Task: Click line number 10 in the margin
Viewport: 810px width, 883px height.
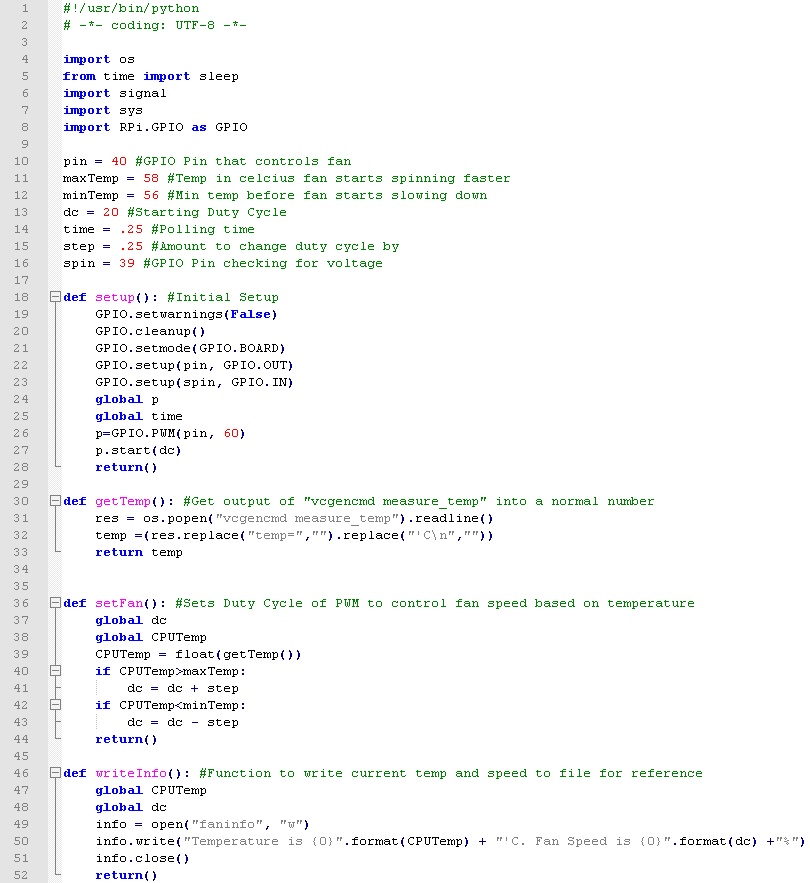Action: tap(21, 161)
